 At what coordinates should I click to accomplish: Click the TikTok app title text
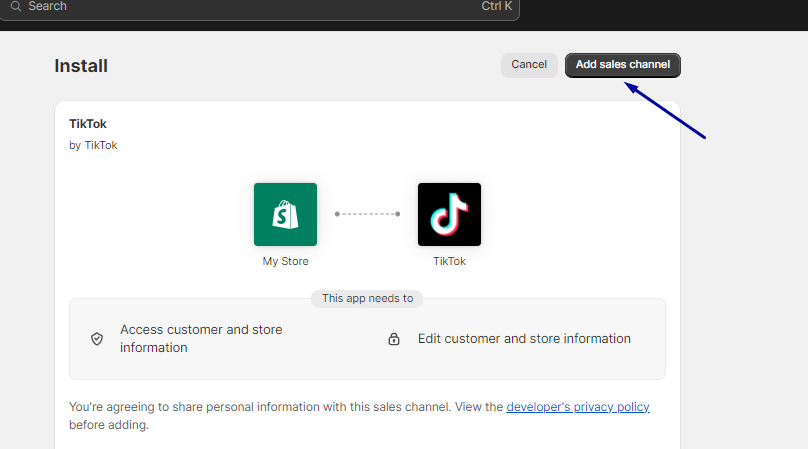click(x=88, y=124)
